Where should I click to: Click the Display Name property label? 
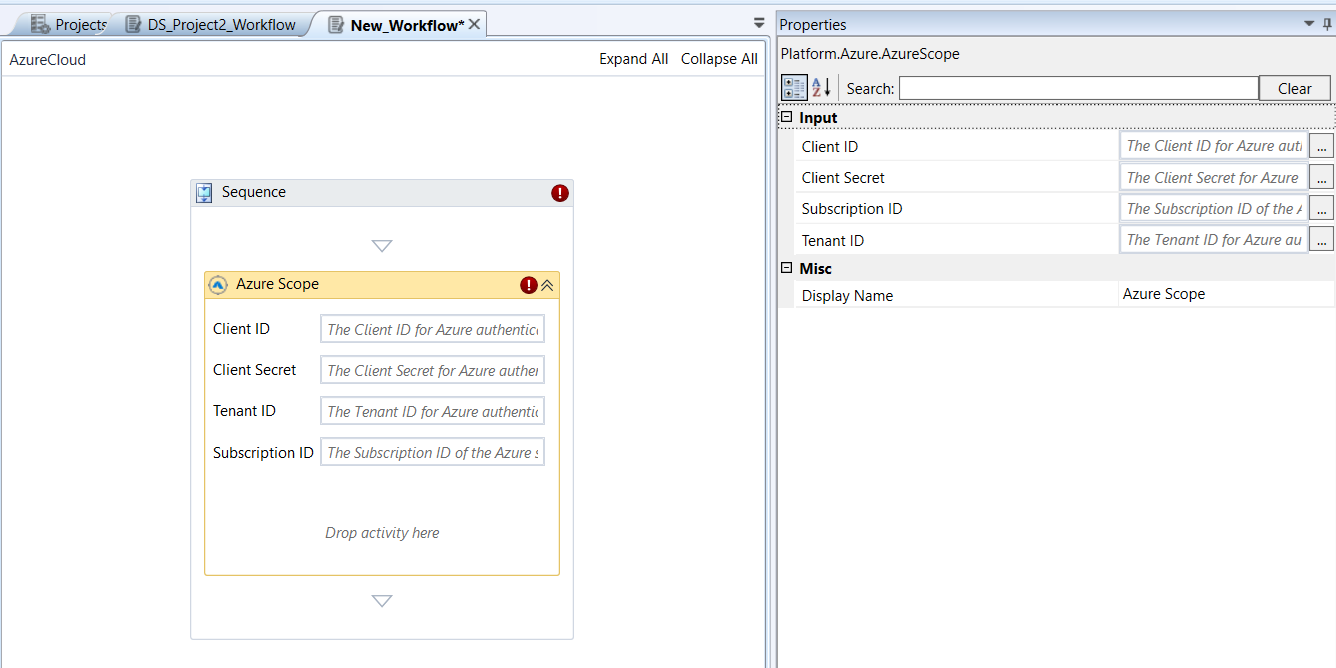[x=847, y=295]
